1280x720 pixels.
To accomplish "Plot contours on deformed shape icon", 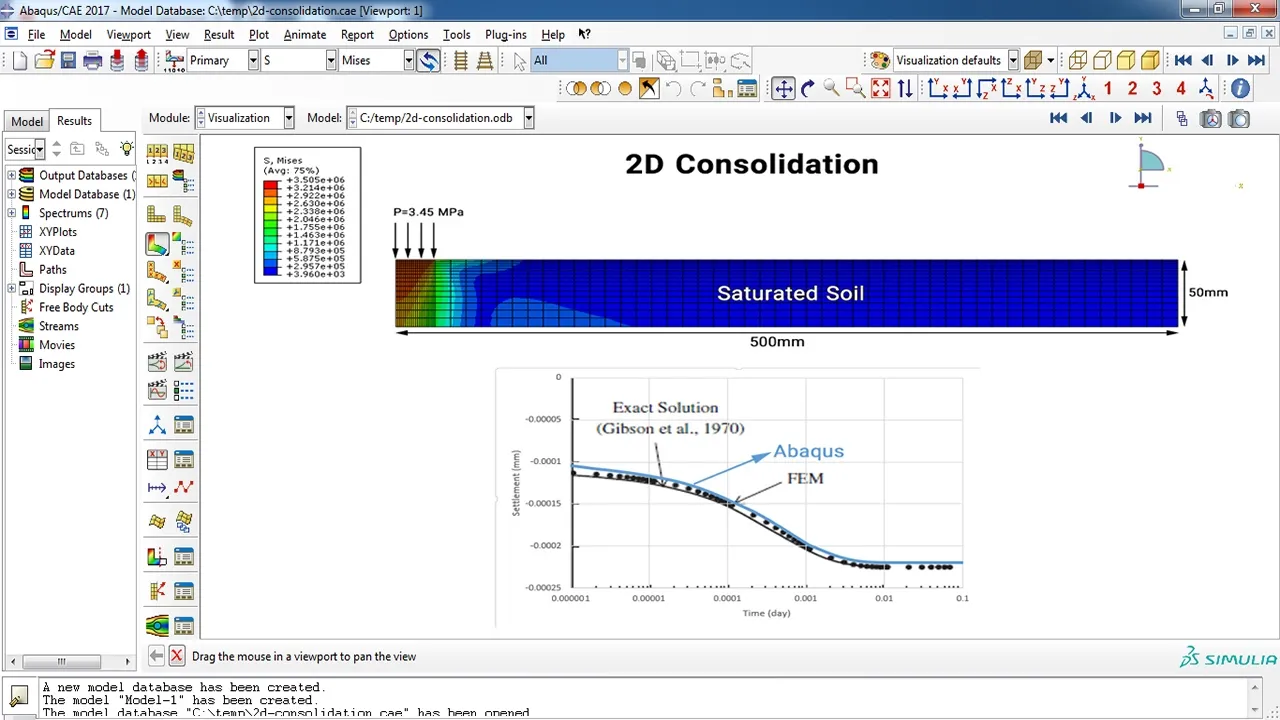I will tap(157, 243).
